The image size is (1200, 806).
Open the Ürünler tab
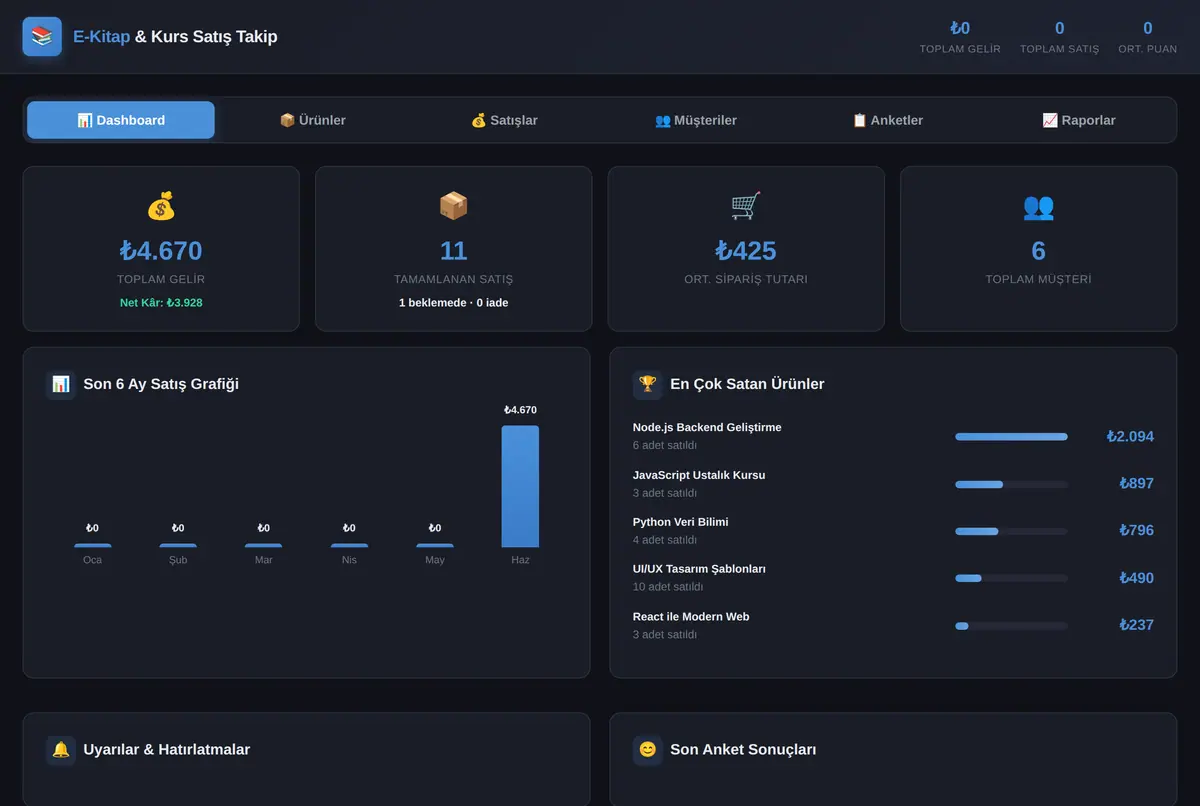312,120
